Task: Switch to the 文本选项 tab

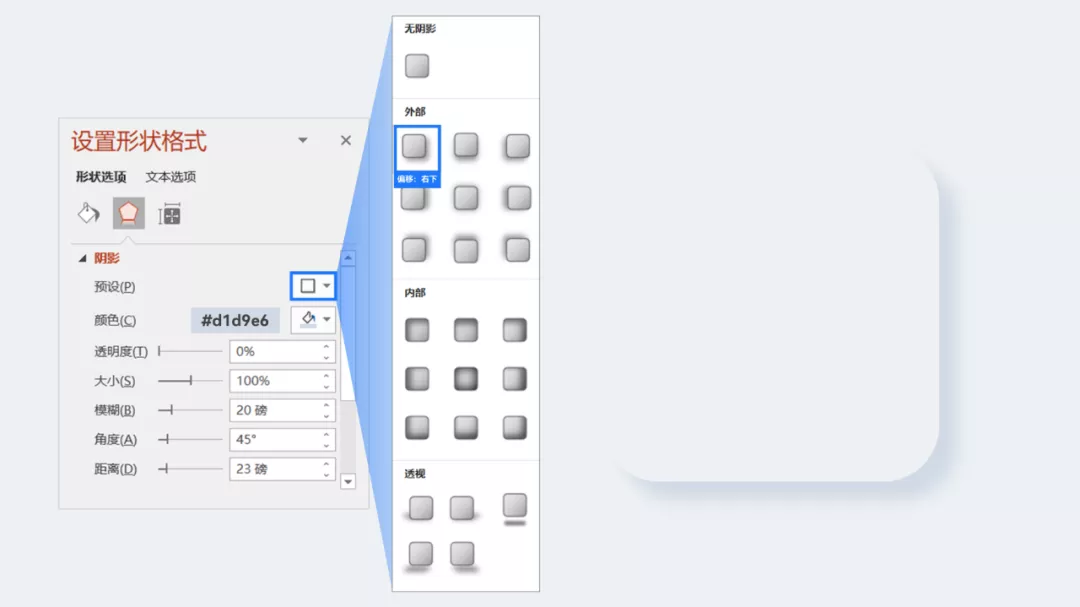Action: coord(171,177)
